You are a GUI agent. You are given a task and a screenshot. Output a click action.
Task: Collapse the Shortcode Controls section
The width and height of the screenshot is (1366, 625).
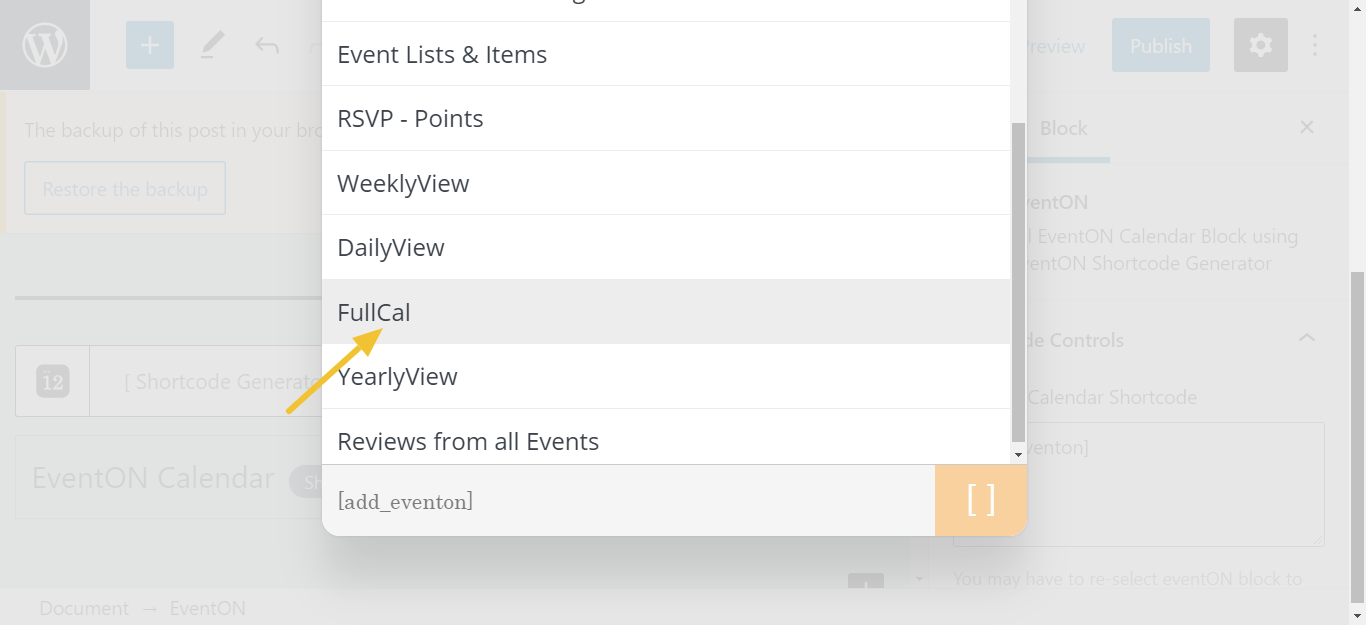coord(1306,339)
